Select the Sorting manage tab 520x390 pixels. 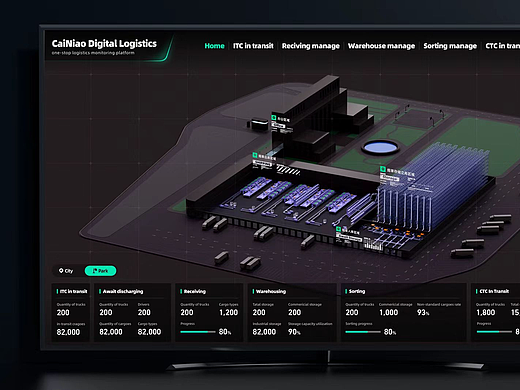click(450, 46)
